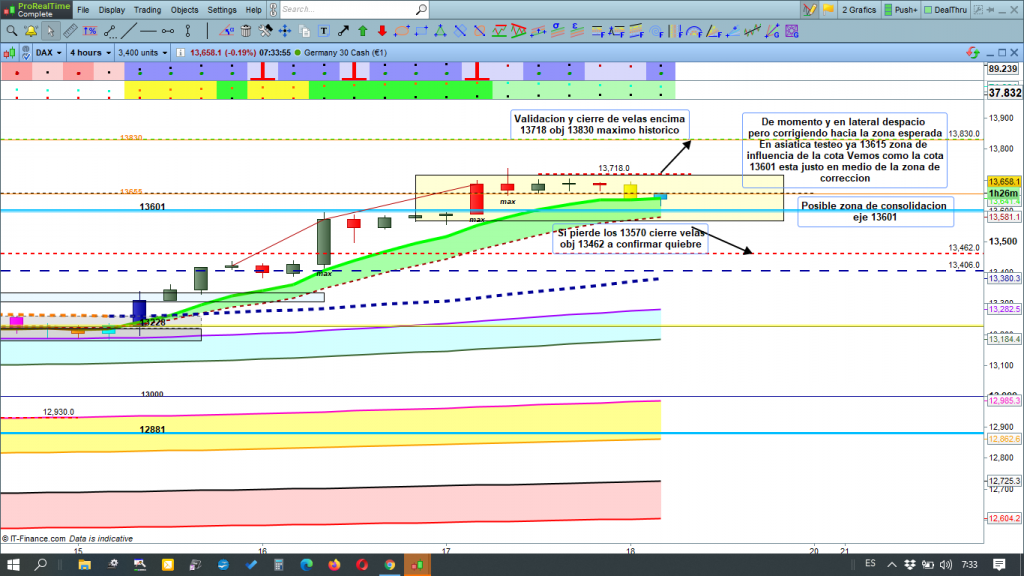Toggle the DealThru option
Viewport: 1024px width, 576px height.
point(953,10)
